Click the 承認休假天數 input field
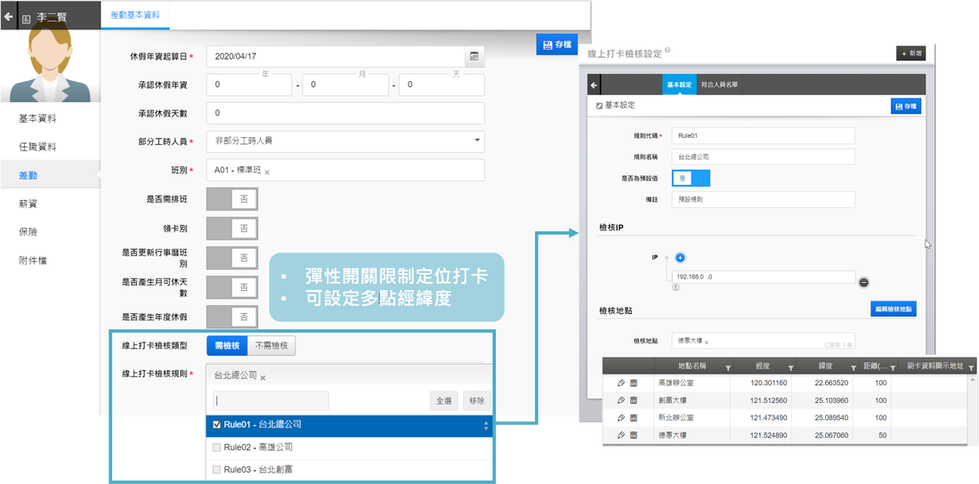The height and width of the screenshot is (484, 979). click(x=345, y=113)
